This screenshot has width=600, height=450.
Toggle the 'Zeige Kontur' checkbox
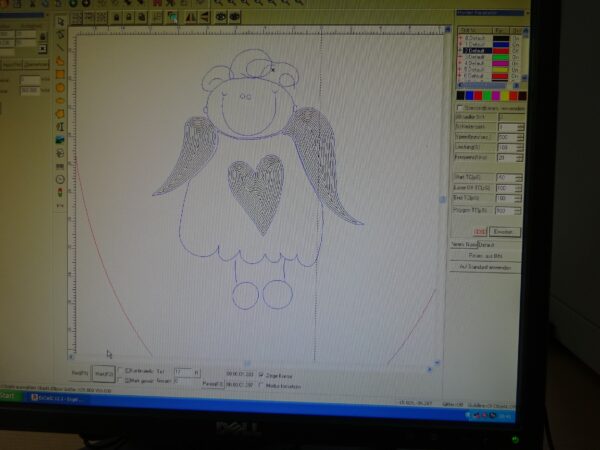click(x=261, y=374)
